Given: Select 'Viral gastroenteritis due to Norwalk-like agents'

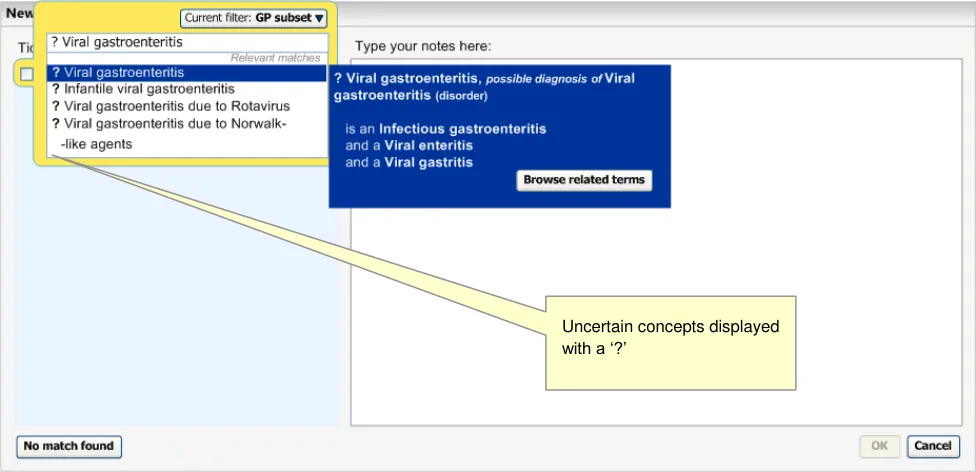Looking at the screenshot, I should [170, 124].
